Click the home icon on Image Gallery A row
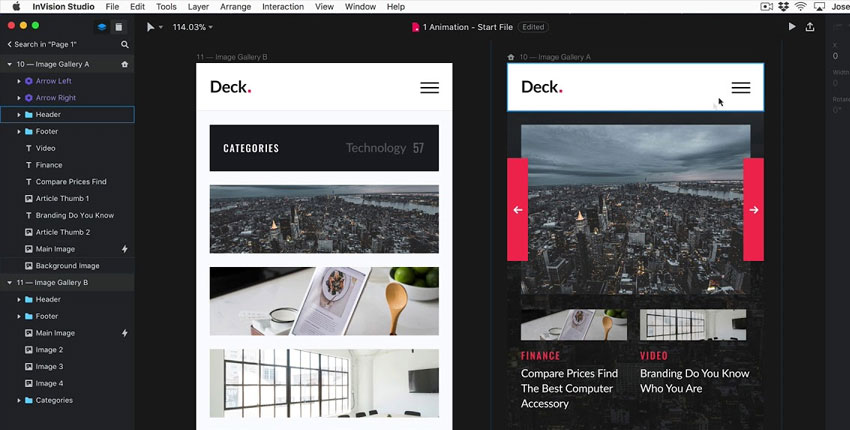The image size is (850, 430). tap(125, 64)
